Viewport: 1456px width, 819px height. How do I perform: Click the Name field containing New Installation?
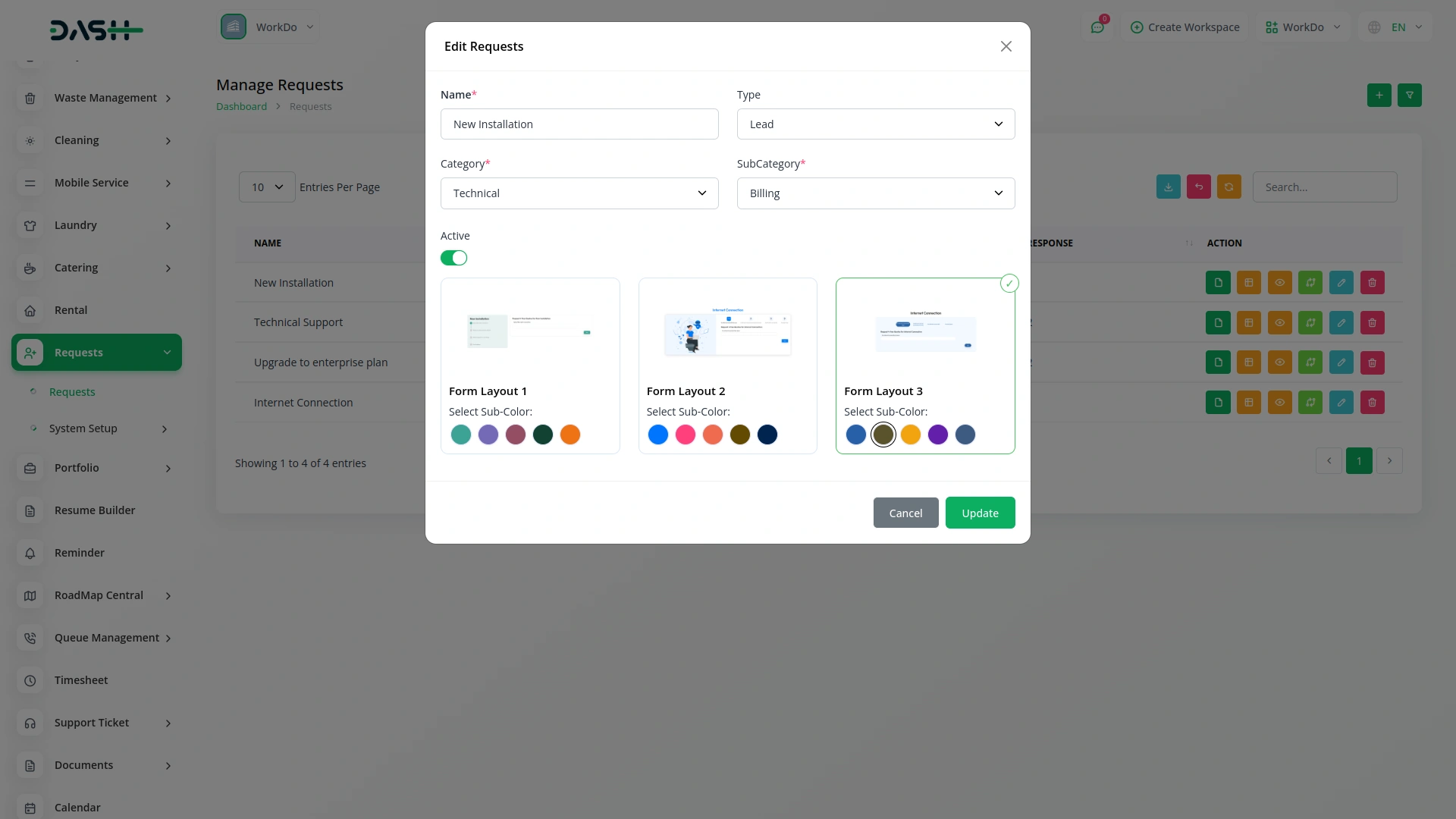[x=579, y=124]
